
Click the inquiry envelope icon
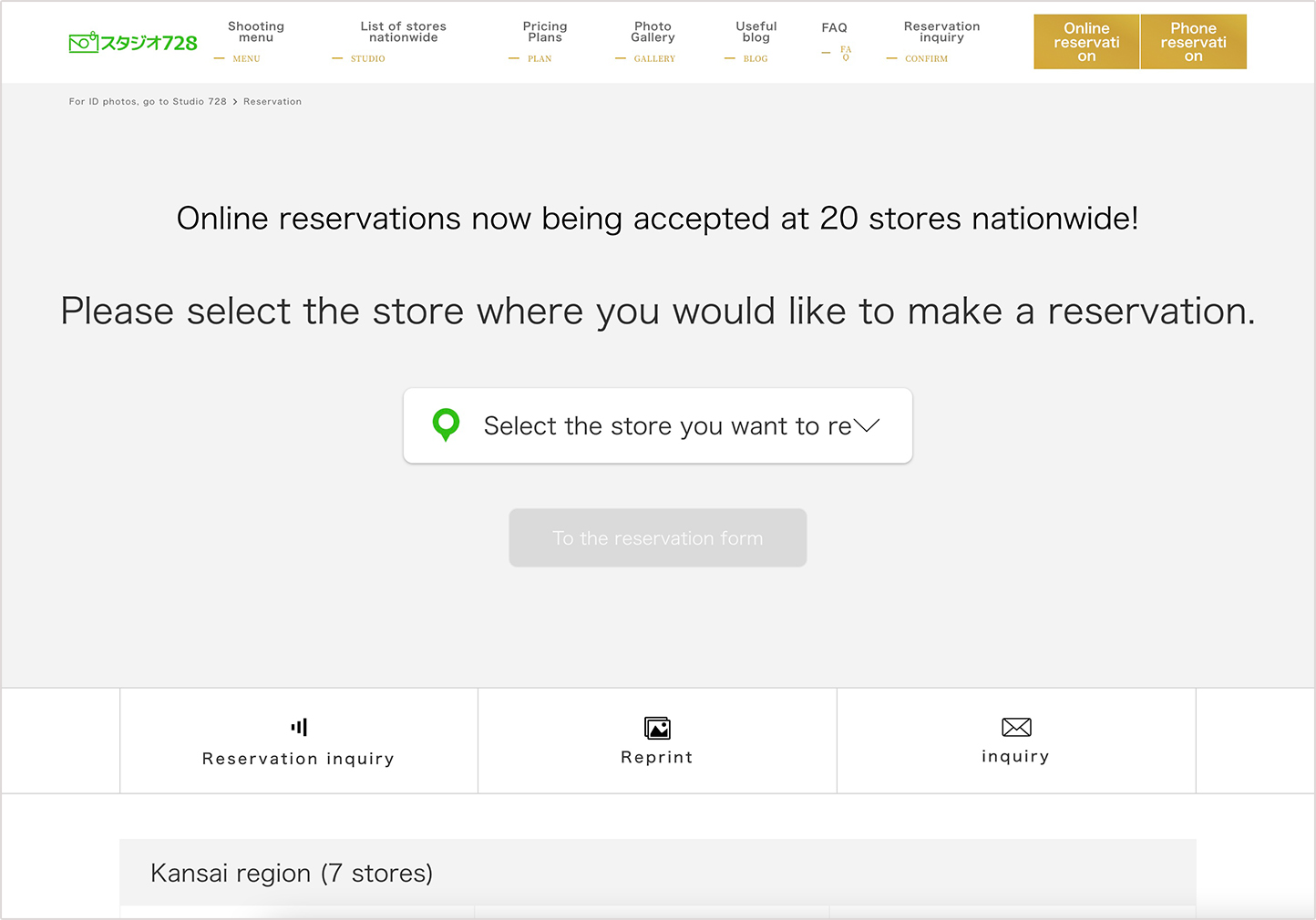1015,727
